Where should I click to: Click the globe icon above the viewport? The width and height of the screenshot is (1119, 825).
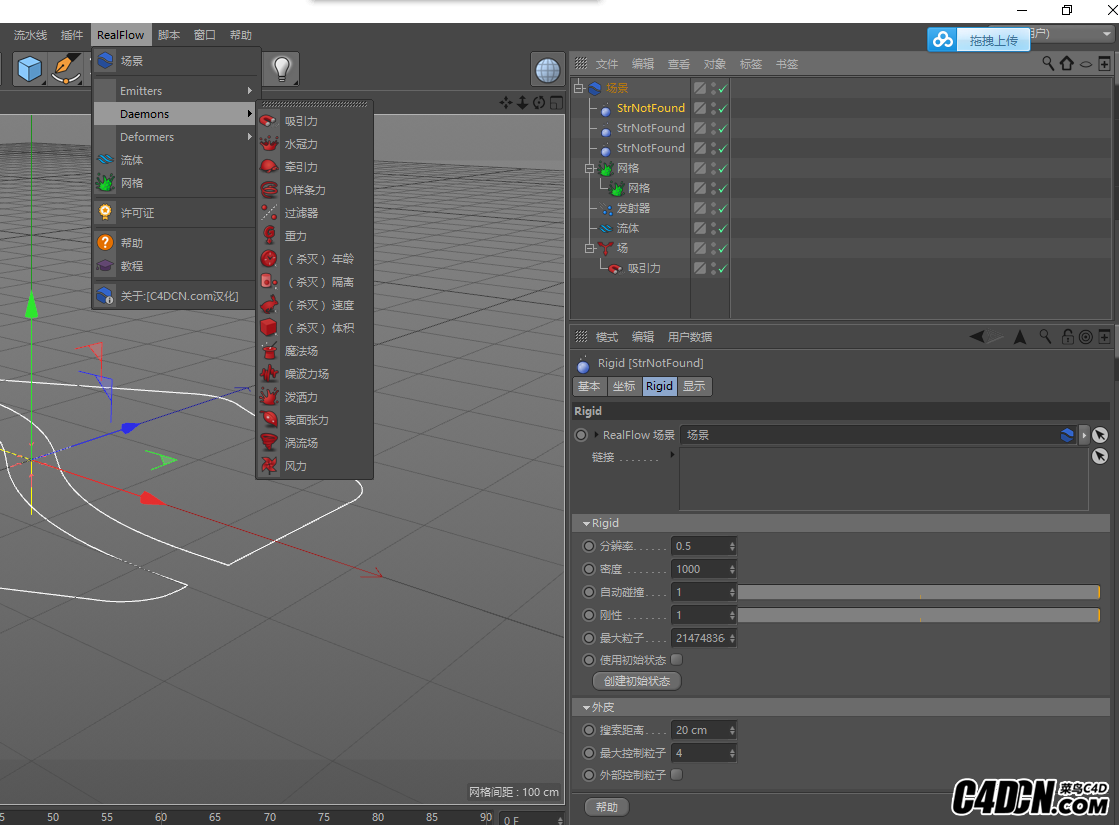click(547, 69)
